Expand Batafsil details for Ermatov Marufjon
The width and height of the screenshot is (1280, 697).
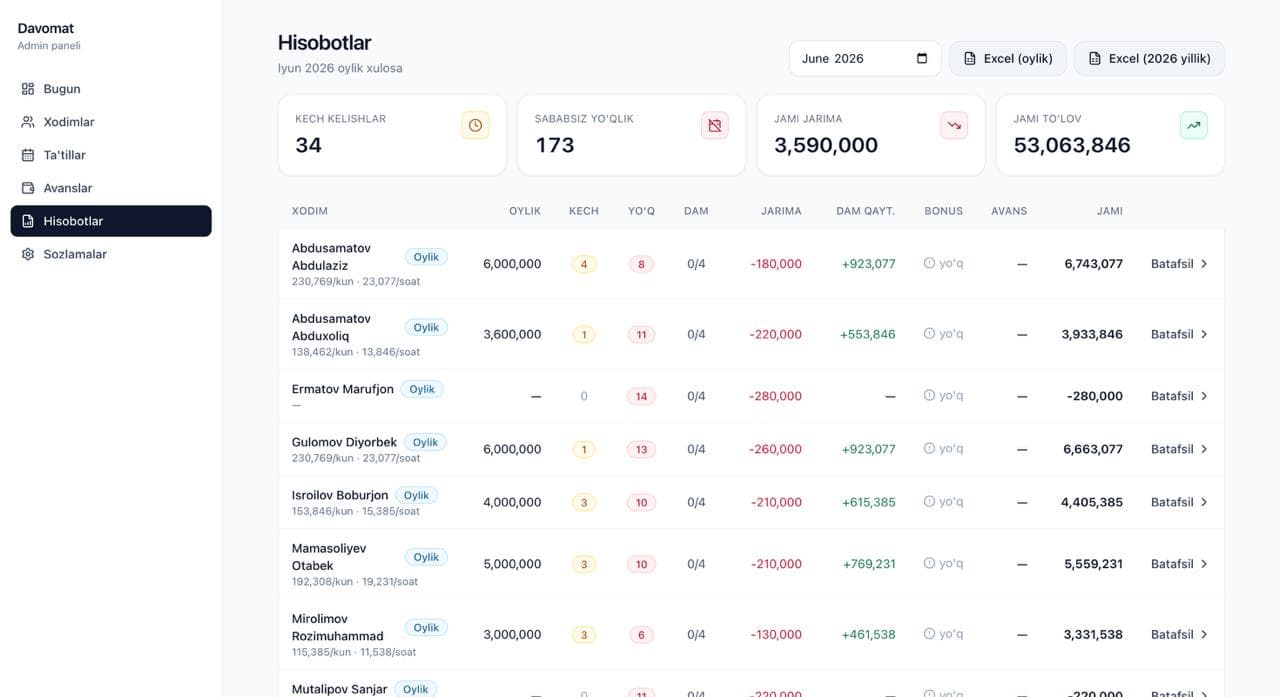coord(1179,396)
